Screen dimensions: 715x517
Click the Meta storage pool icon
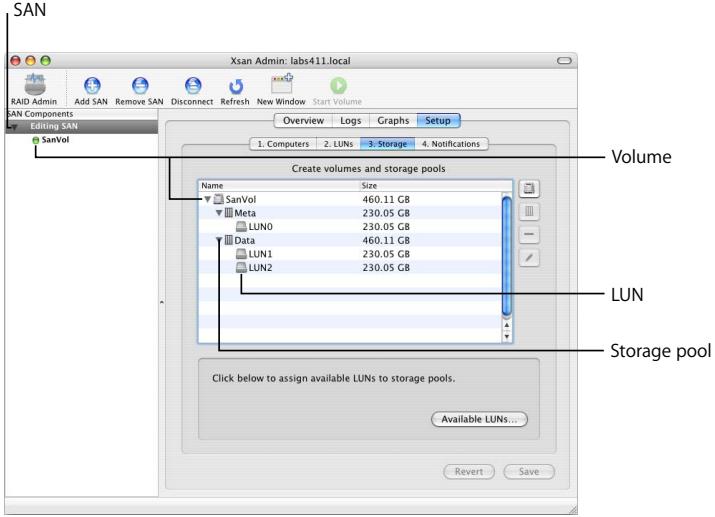228,212
